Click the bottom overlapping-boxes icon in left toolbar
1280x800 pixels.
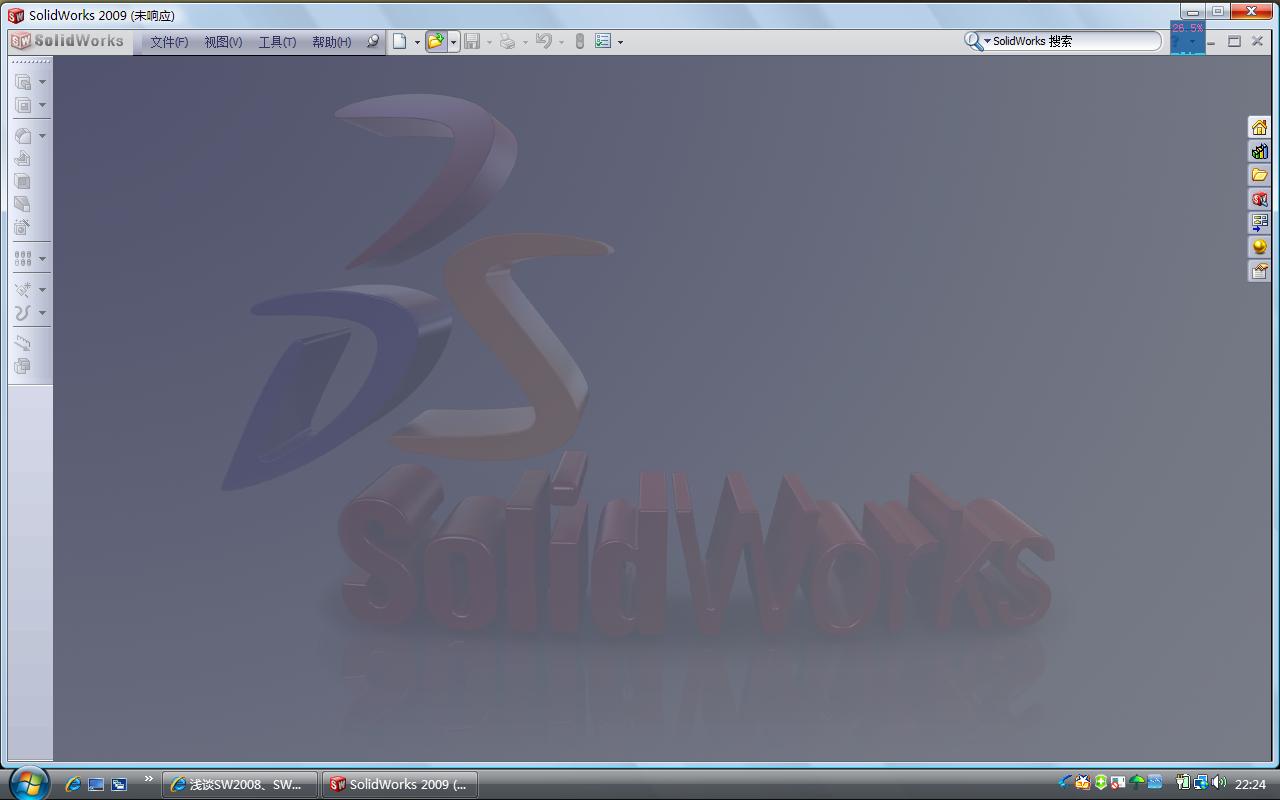point(23,366)
